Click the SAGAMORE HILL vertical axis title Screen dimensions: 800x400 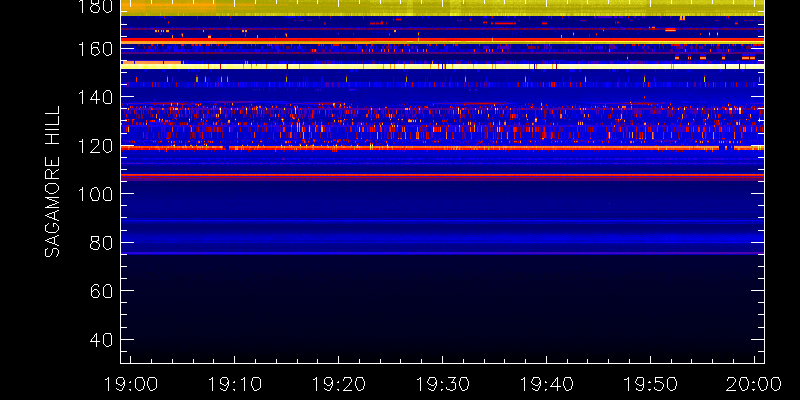point(52,182)
